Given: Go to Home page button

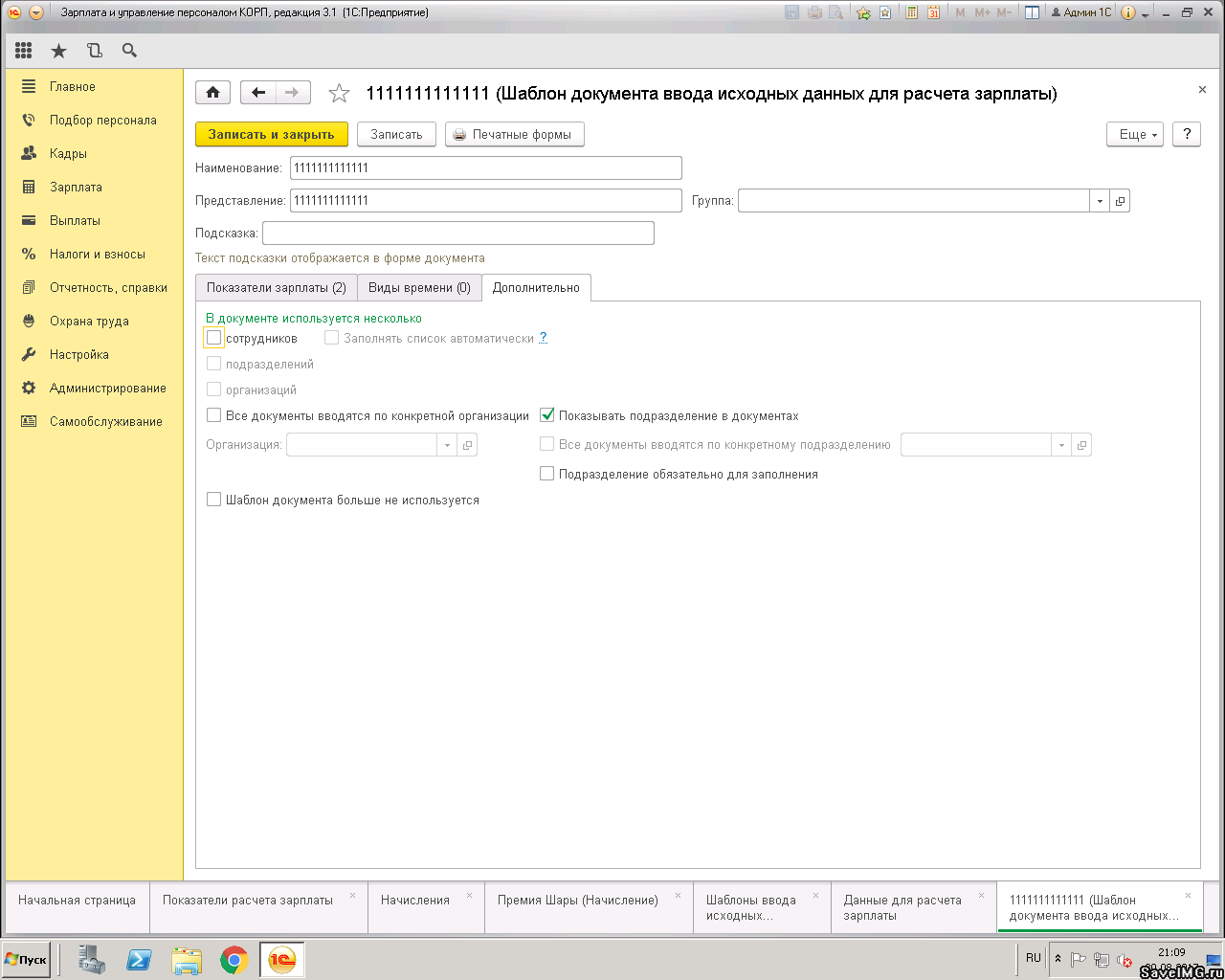Looking at the screenshot, I should [212, 93].
